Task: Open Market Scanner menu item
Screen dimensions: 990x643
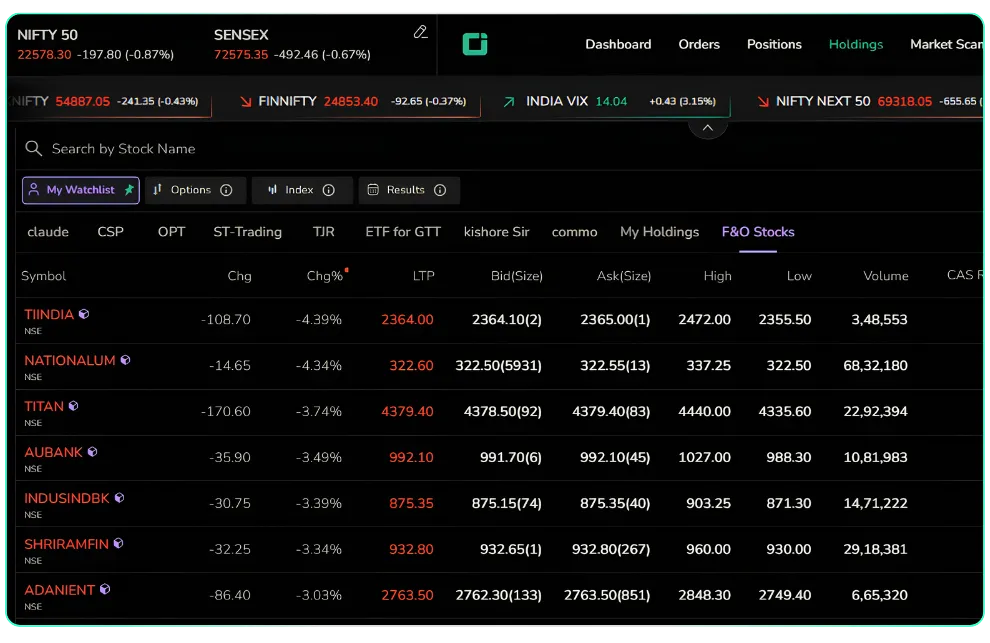Action: 946,44
